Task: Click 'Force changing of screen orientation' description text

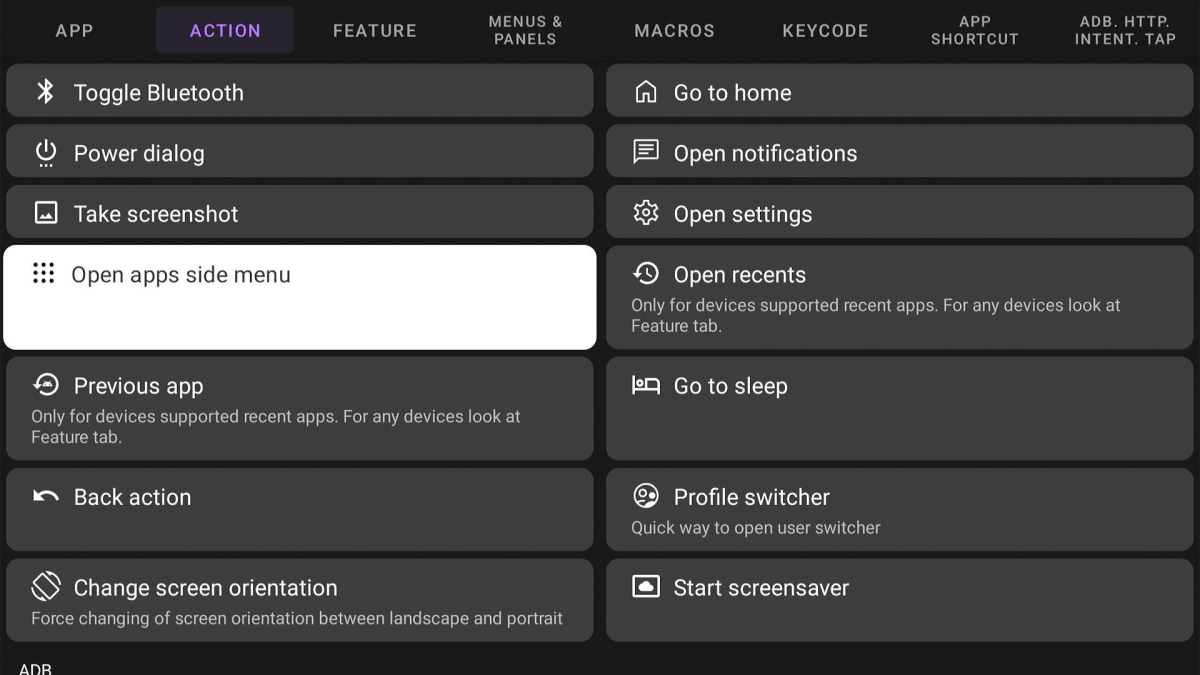Action: (x=297, y=619)
